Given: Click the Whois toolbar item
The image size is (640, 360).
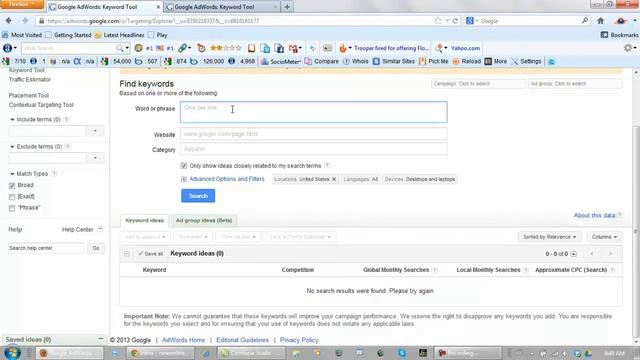Looking at the screenshot, I should click(356, 62).
